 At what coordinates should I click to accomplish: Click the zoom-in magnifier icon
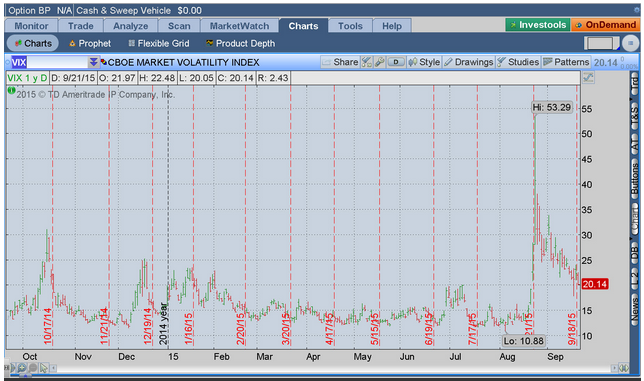click(22, 368)
